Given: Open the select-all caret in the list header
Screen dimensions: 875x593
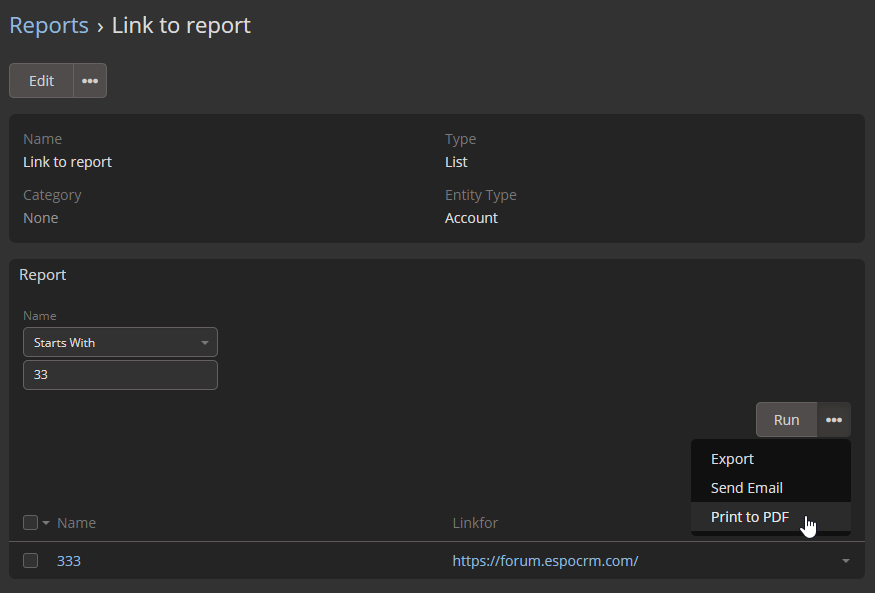Looking at the screenshot, I should click(x=46, y=523).
